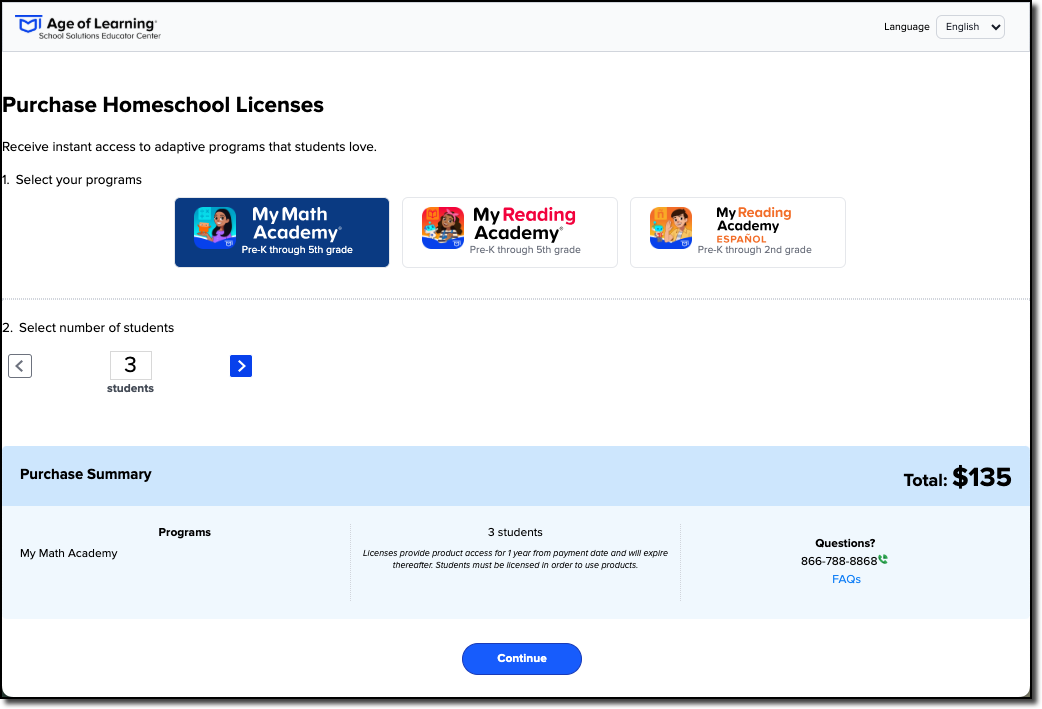
Task: Click the Purchase Homeschool Licenses heading
Action: [163, 105]
